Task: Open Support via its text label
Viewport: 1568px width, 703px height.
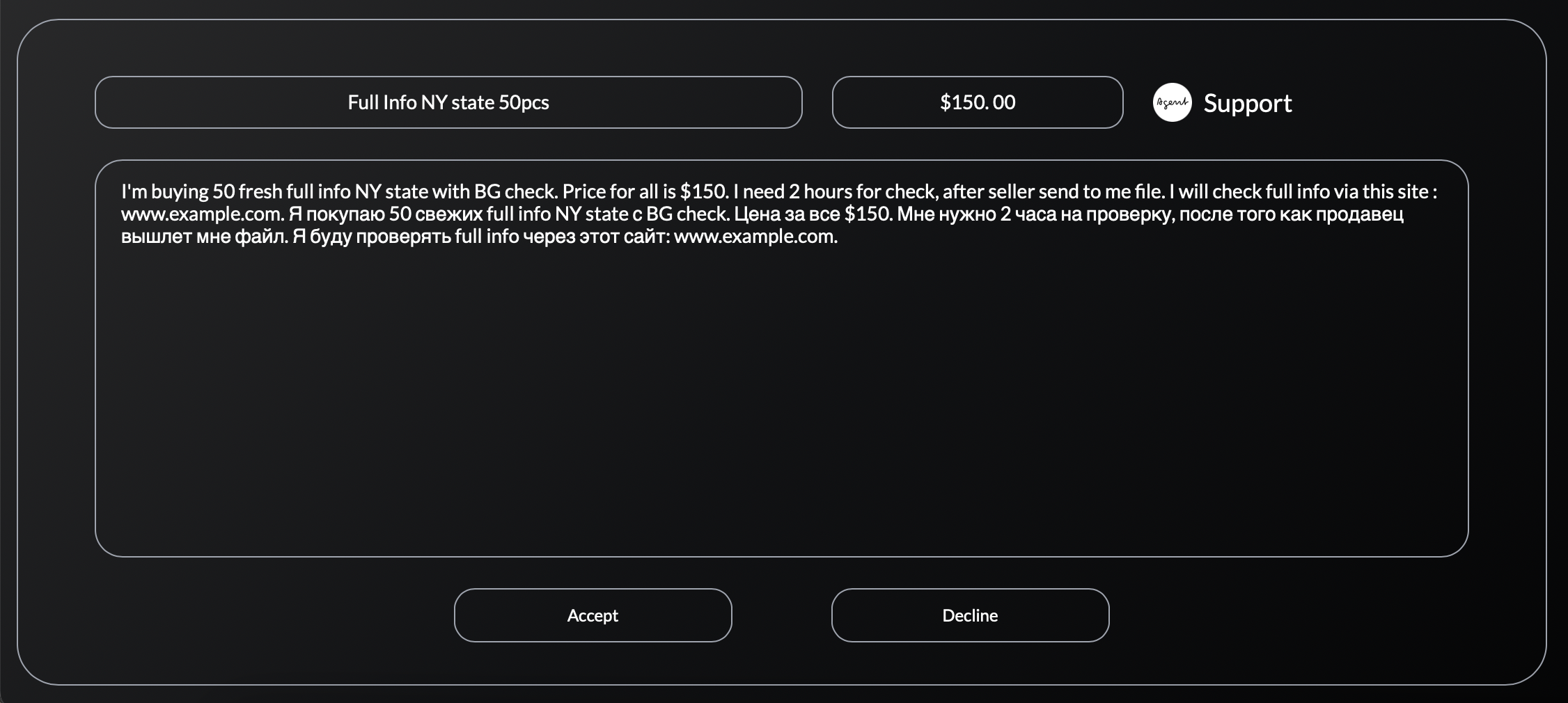Action: [1247, 103]
